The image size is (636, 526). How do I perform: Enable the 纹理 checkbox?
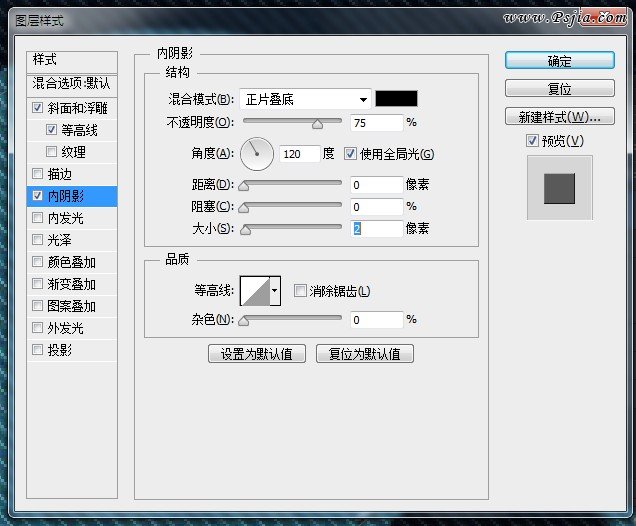pos(51,152)
